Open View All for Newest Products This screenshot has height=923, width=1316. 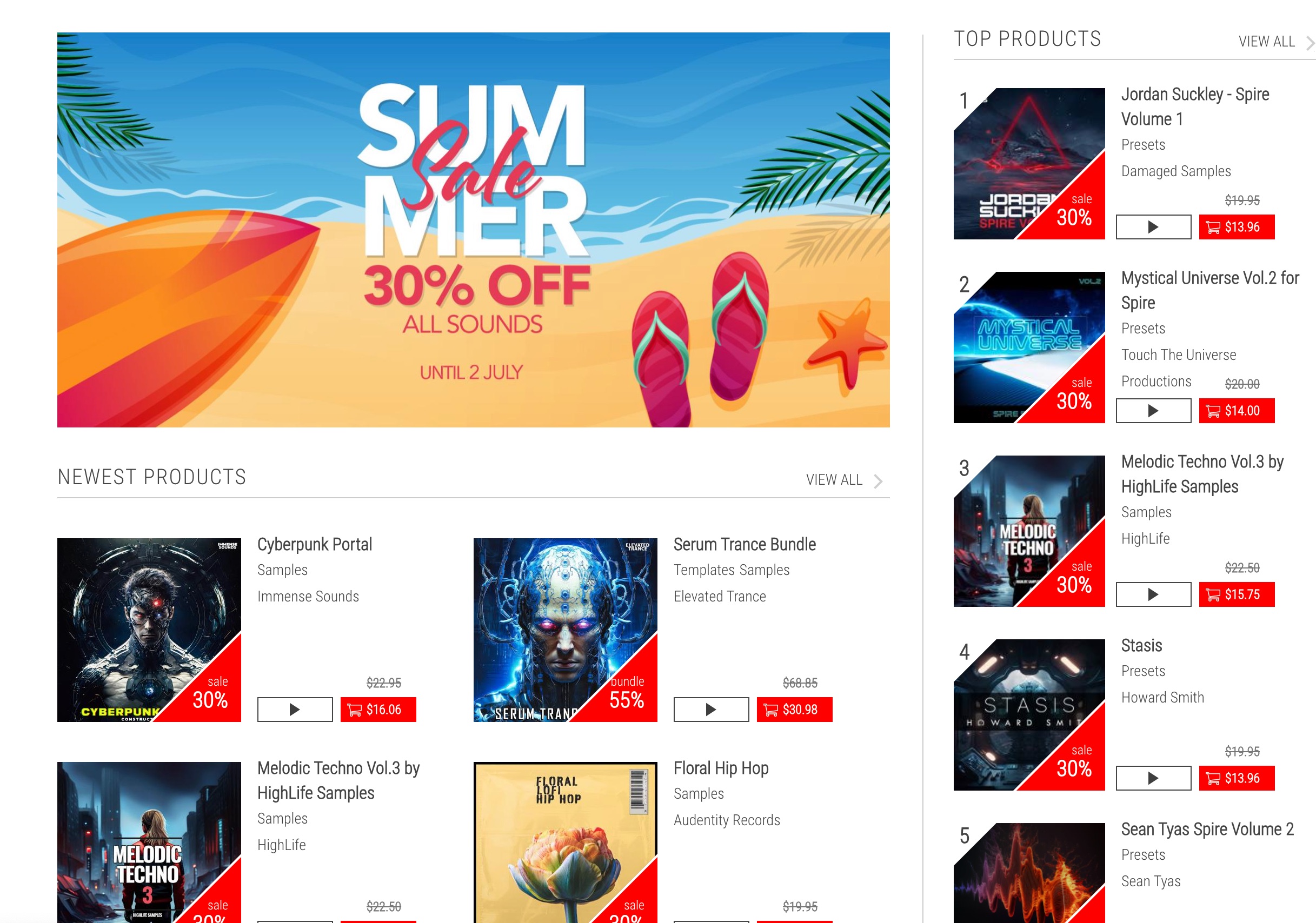tap(843, 480)
